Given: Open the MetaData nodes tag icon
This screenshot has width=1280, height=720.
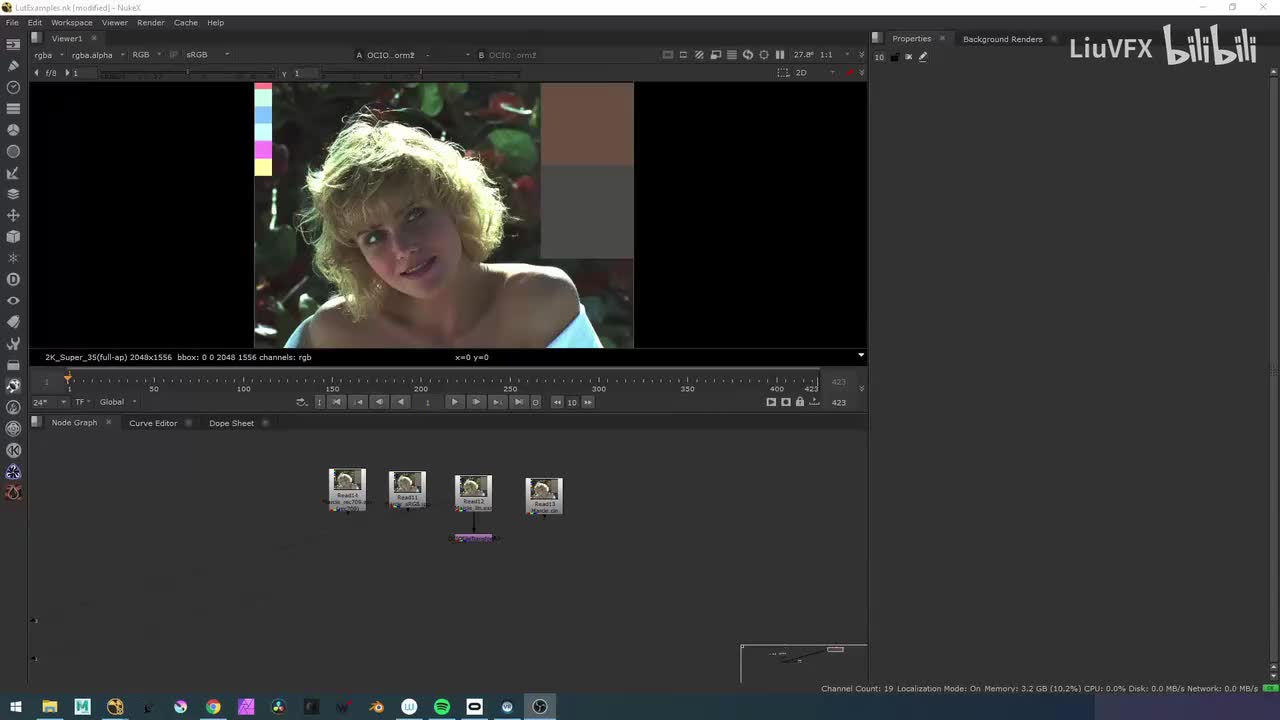Looking at the screenshot, I should tap(13, 322).
